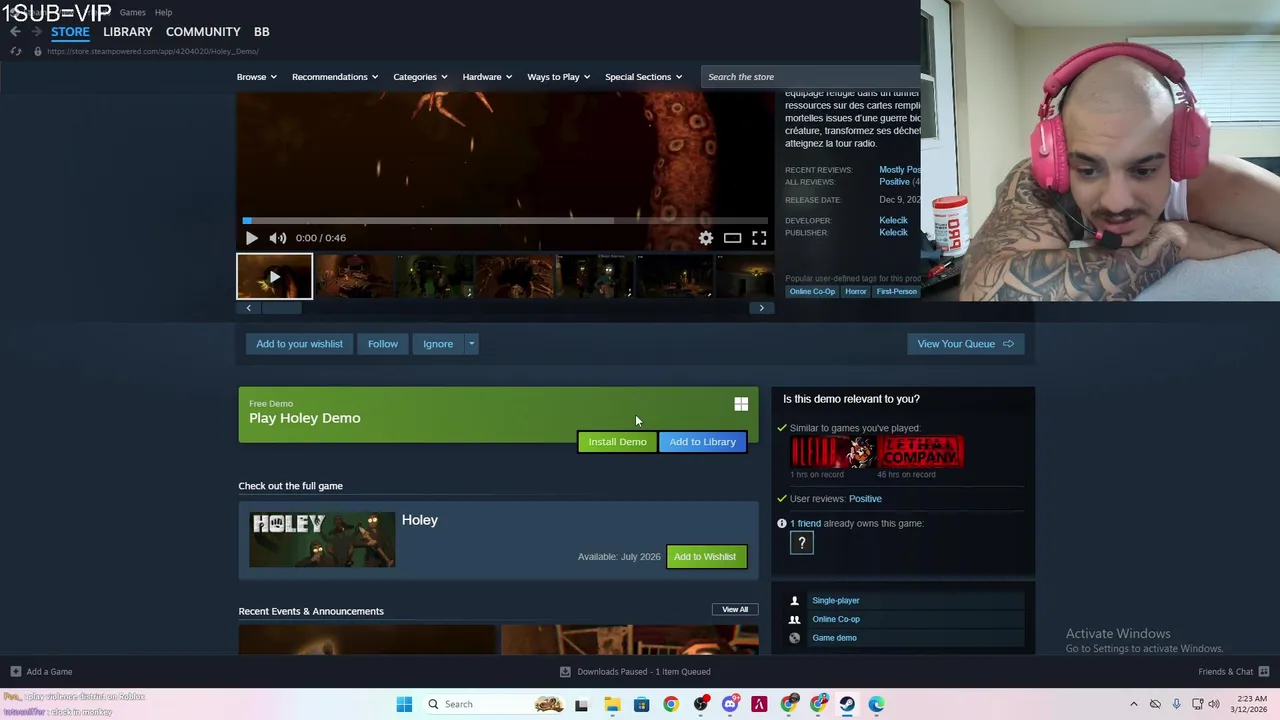The height and width of the screenshot is (720, 1280).
Task: Click Add a Game in footer
Action: point(41,672)
